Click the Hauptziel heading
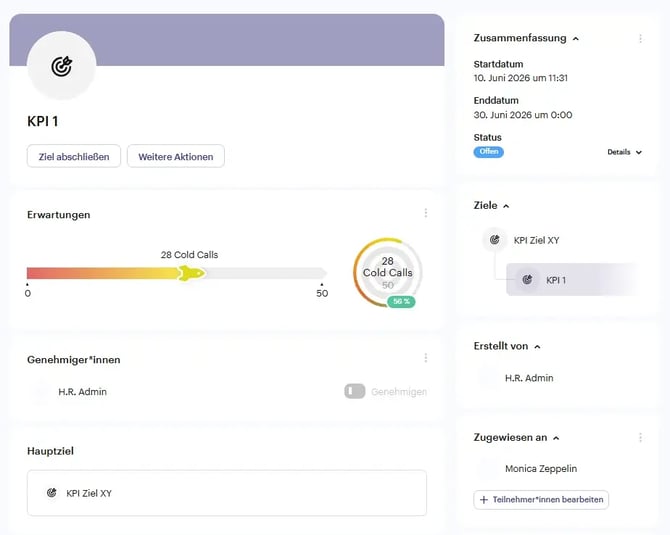Image resolution: width=670 pixels, height=535 pixels. 50,451
